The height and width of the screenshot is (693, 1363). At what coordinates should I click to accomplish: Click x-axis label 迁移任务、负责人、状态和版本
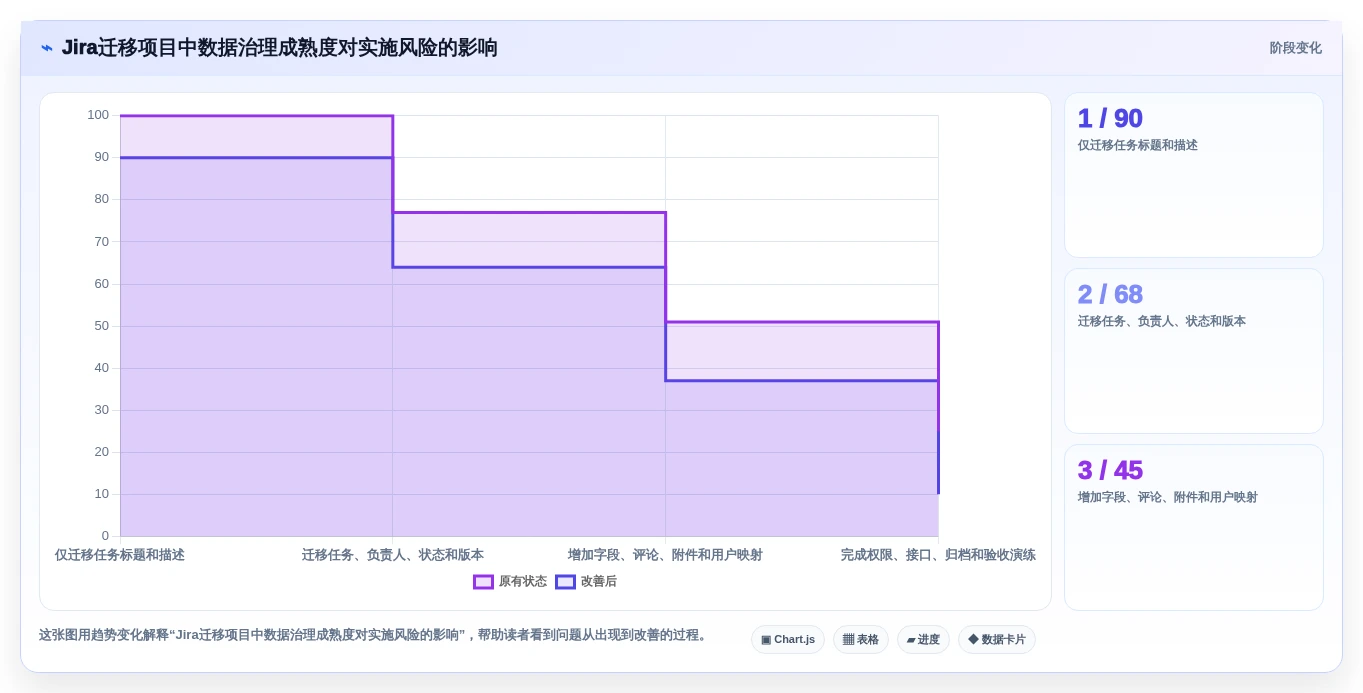[x=393, y=555]
